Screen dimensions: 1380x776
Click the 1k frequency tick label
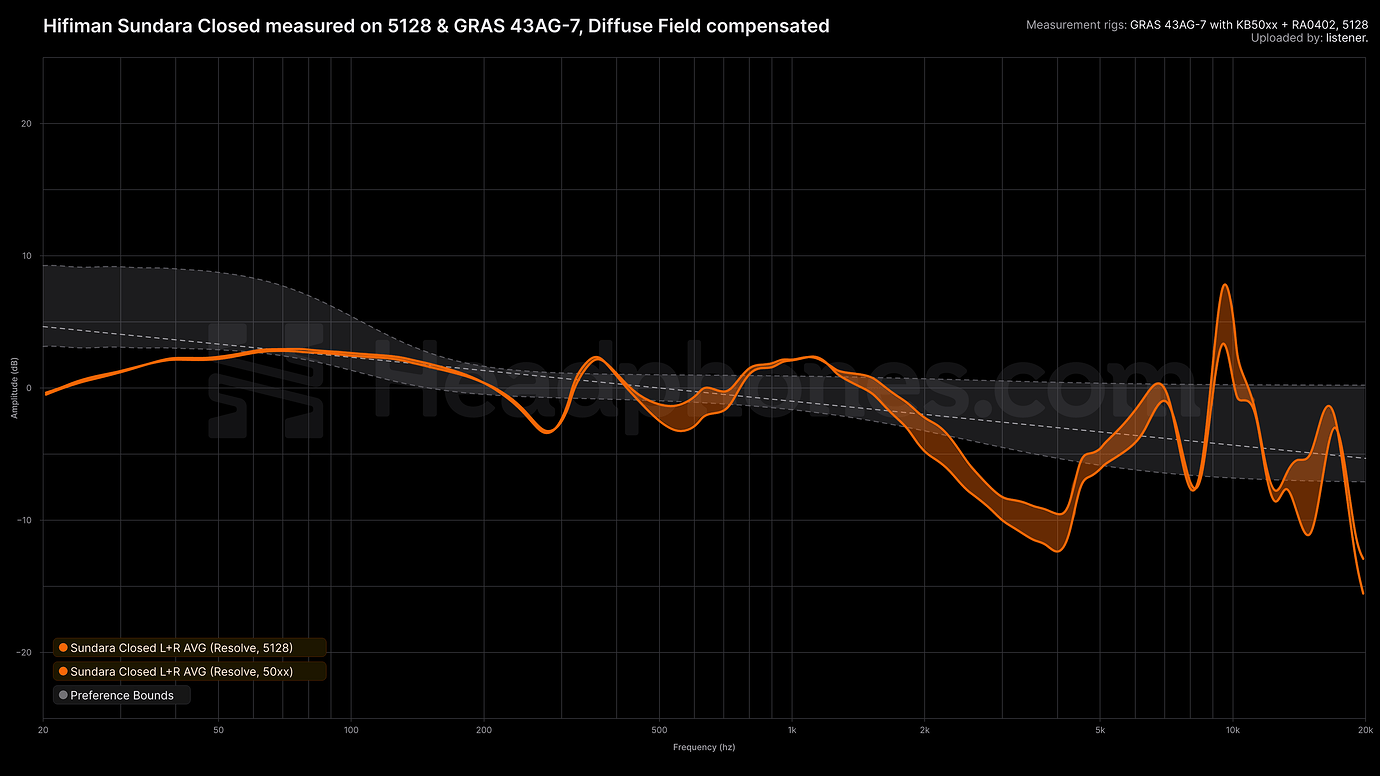coord(792,730)
